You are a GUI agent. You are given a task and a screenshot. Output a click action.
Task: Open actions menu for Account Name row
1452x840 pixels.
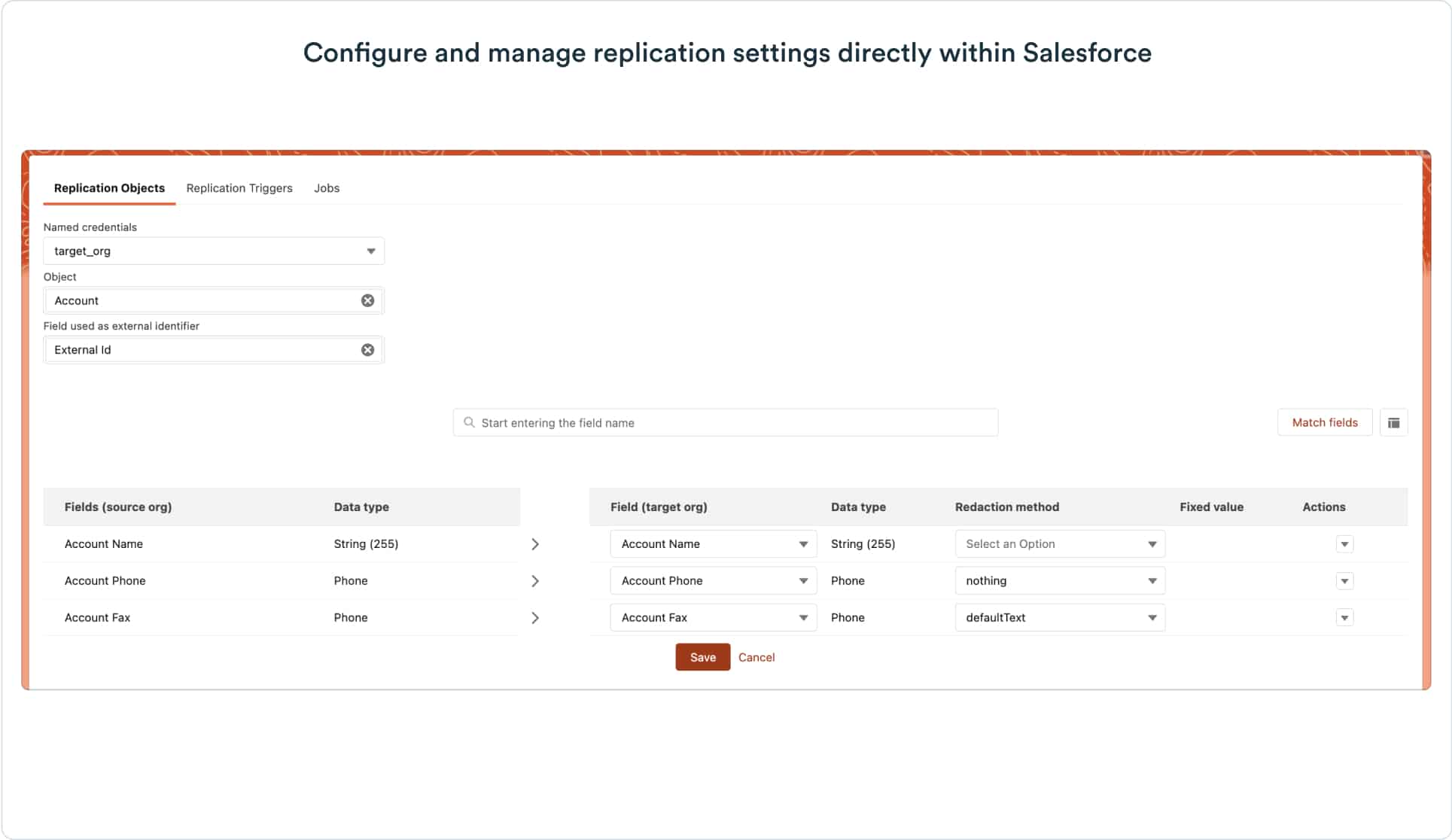coord(1344,544)
